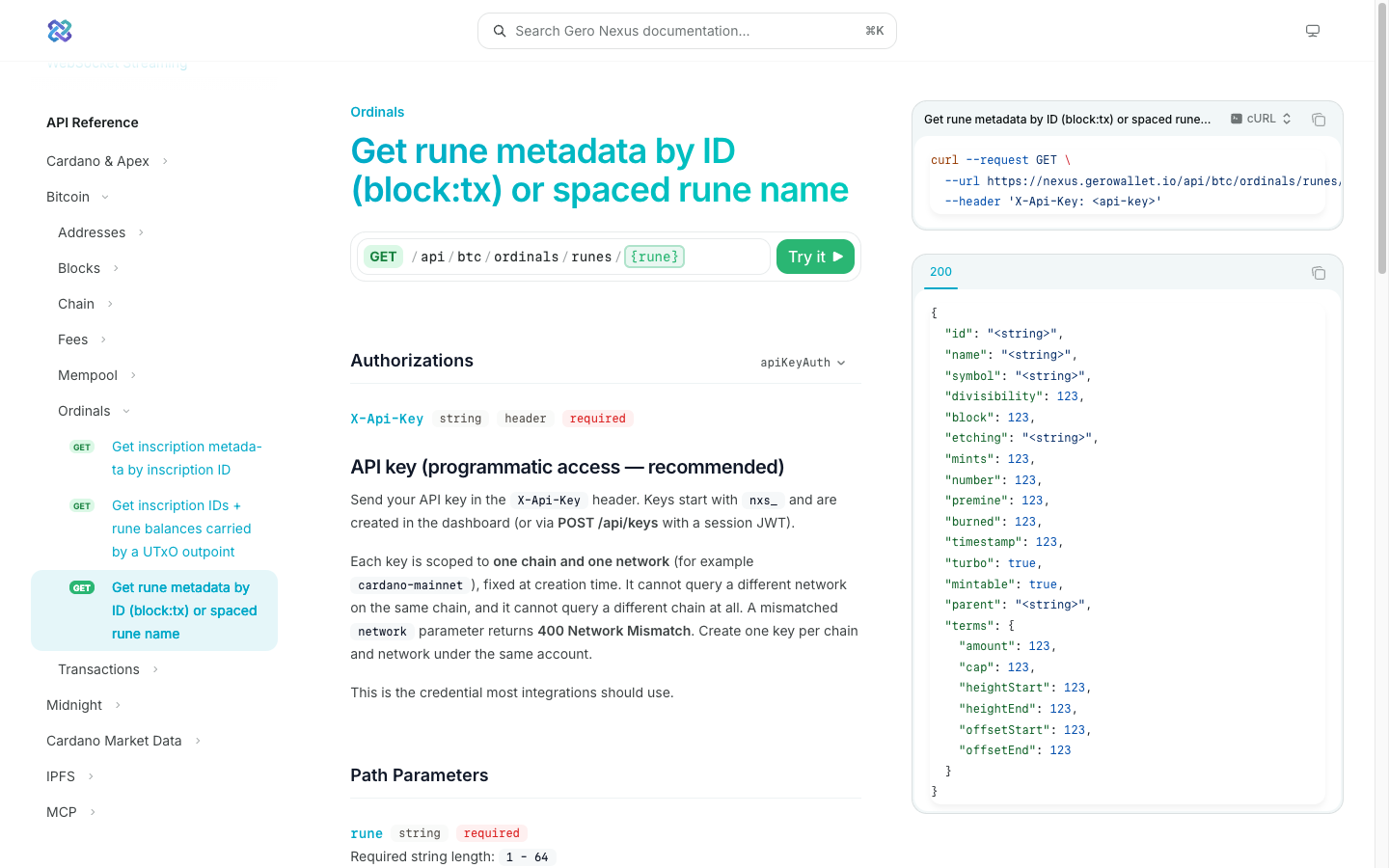Click the GET method badge in endpoint bar
This screenshot has width=1389, height=868.
pyautogui.click(x=383, y=257)
